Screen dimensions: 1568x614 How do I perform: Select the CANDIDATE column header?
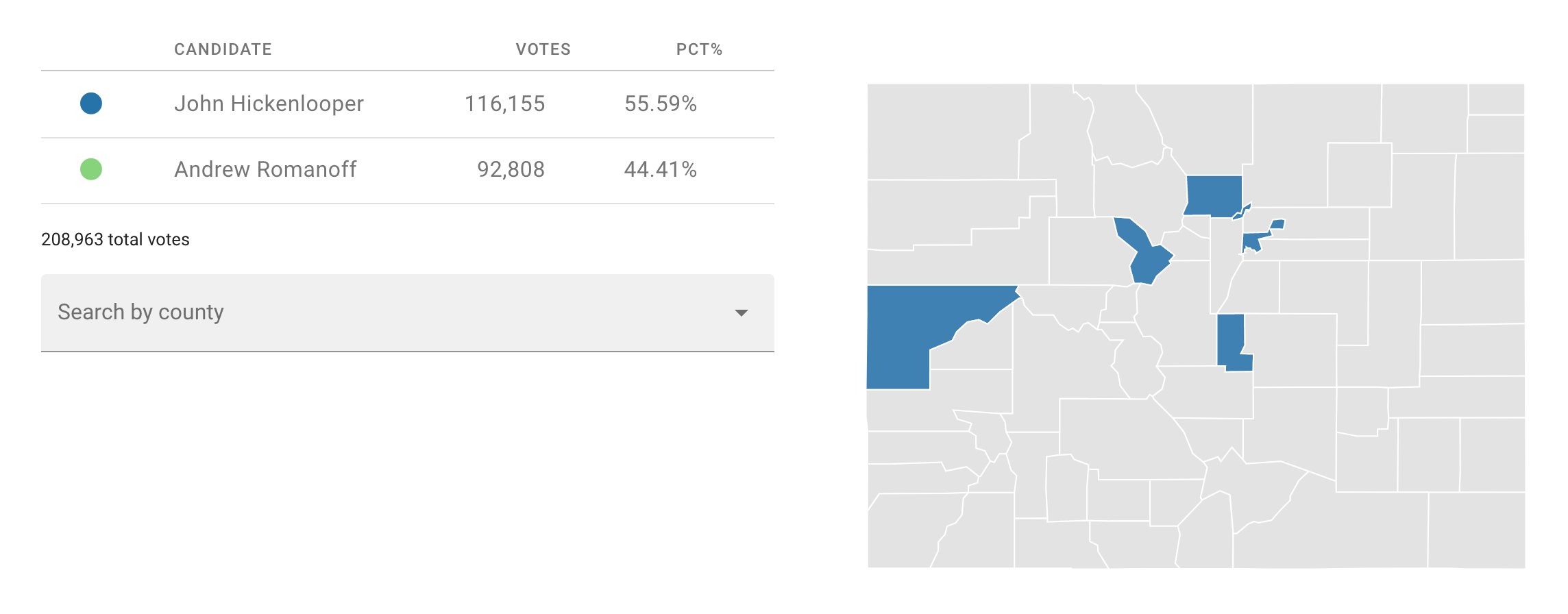click(x=223, y=49)
